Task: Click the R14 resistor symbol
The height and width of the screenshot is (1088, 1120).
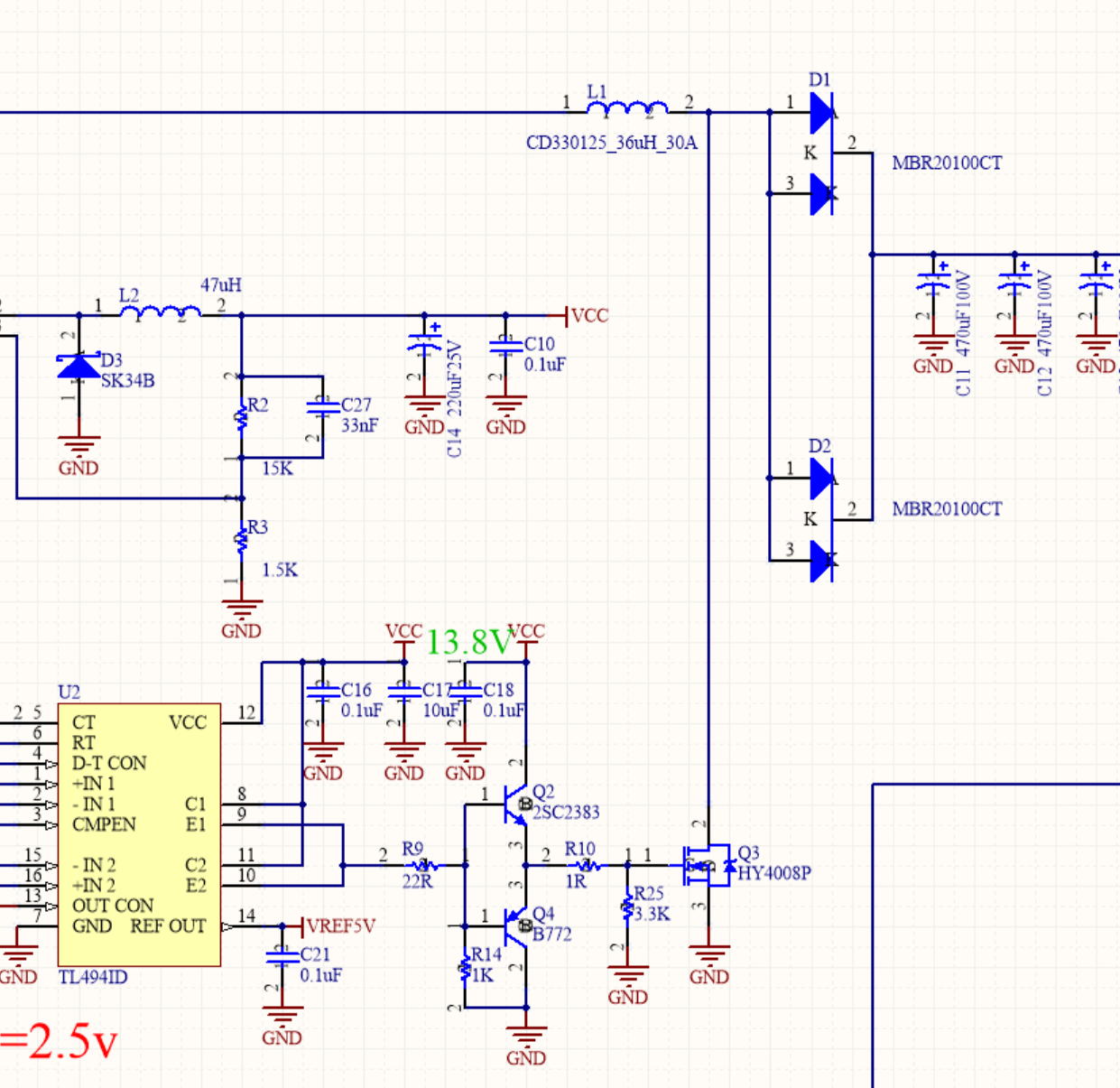Action: pyautogui.click(x=465, y=969)
